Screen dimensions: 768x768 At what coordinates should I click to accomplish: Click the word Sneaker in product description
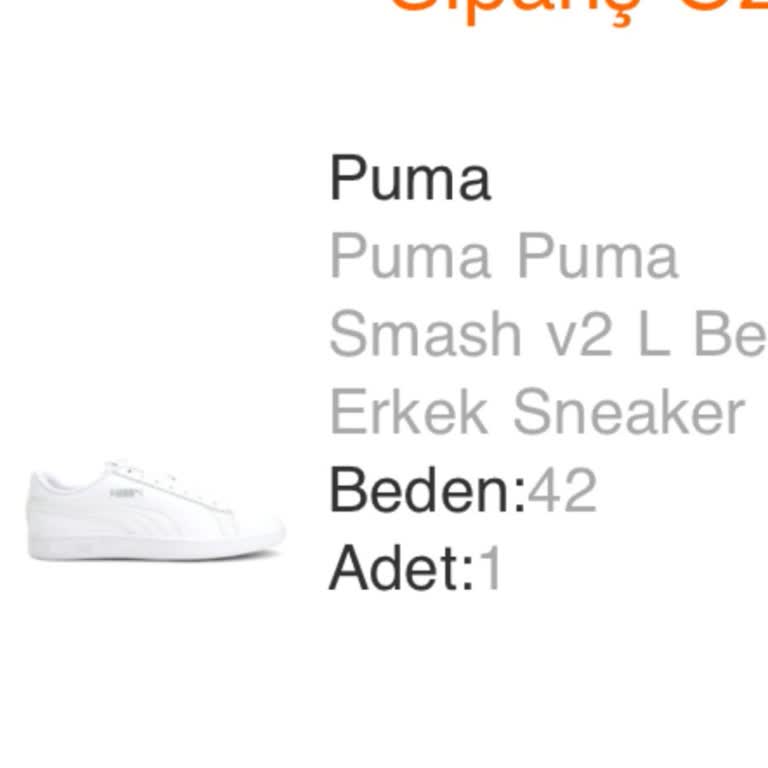click(628, 411)
